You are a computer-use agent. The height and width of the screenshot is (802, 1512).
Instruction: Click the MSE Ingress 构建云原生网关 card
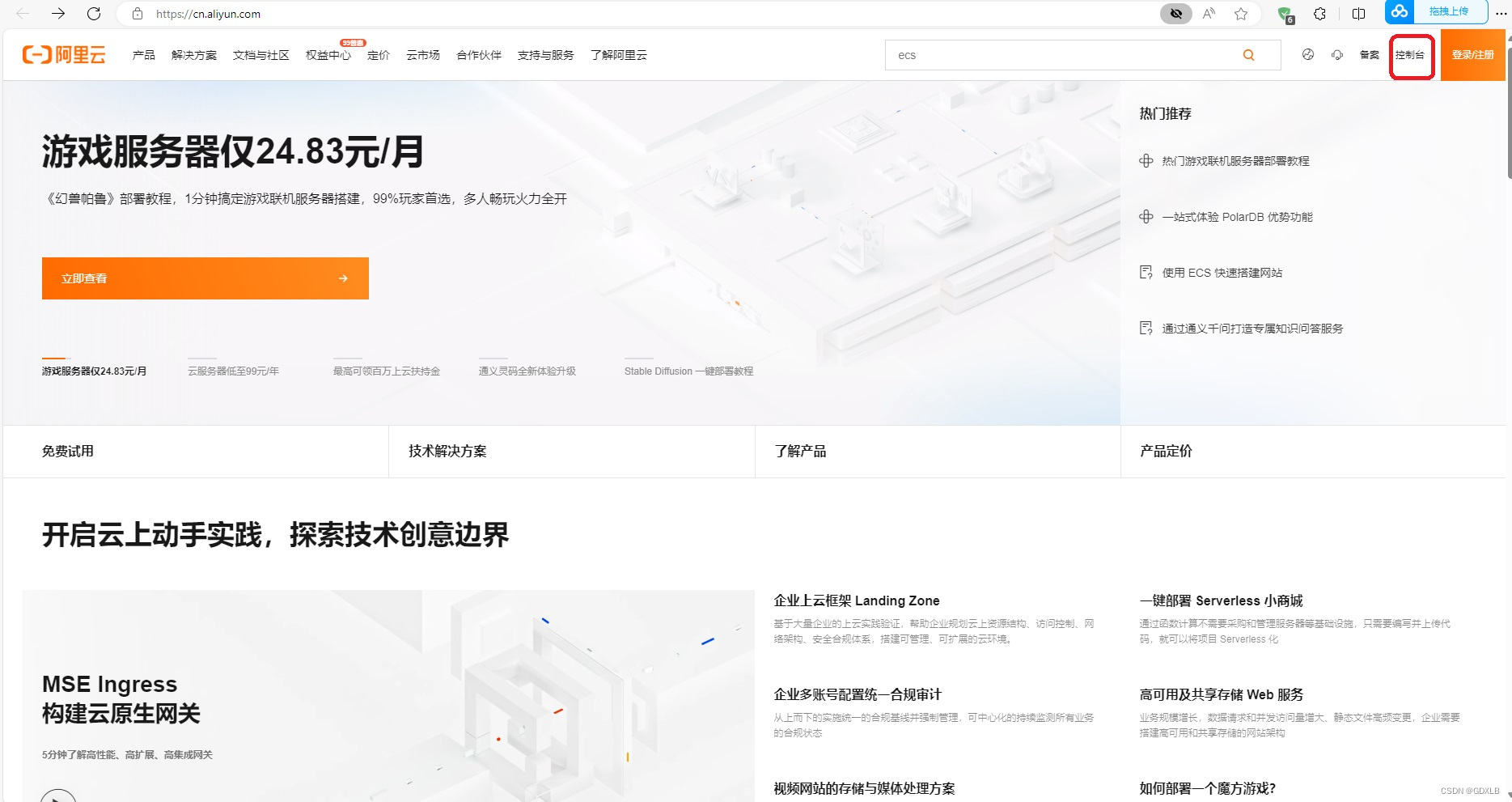[388, 696]
